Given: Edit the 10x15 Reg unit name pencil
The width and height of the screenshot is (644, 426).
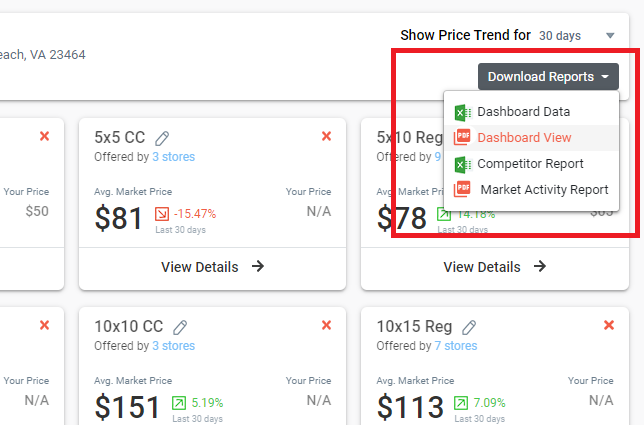Looking at the screenshot, I should pyautogui.click(x=469, y=327).
